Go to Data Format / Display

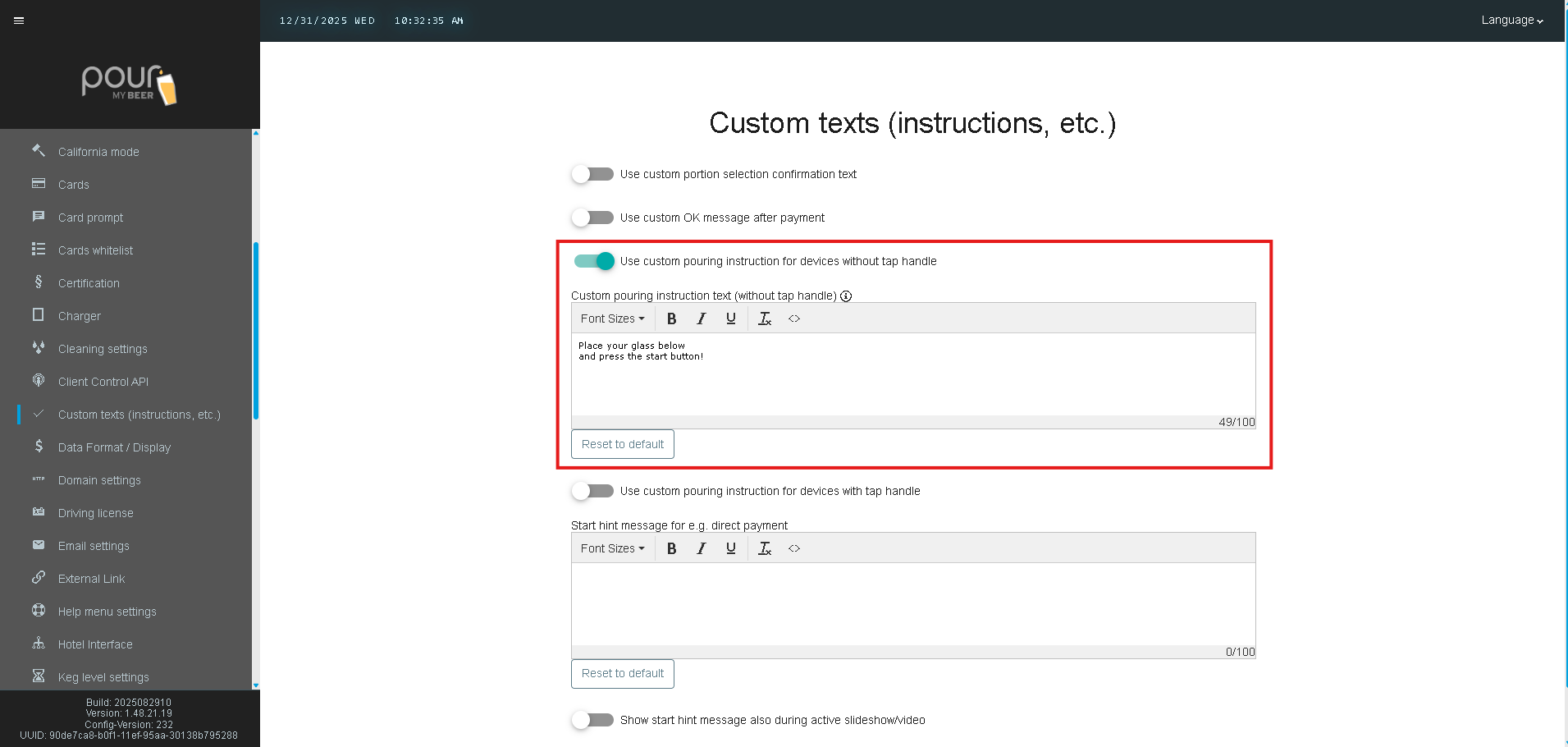pyautogui.click(x=114, y=447)
